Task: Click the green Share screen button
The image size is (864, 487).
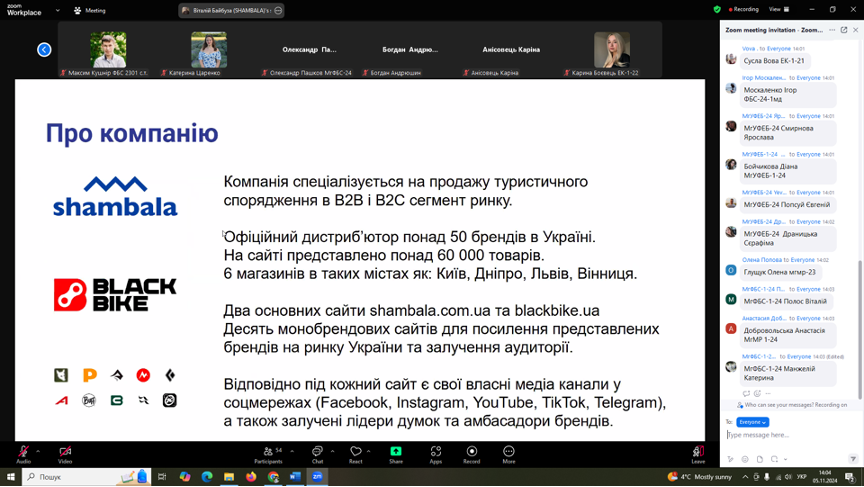Action: point(396,454)
